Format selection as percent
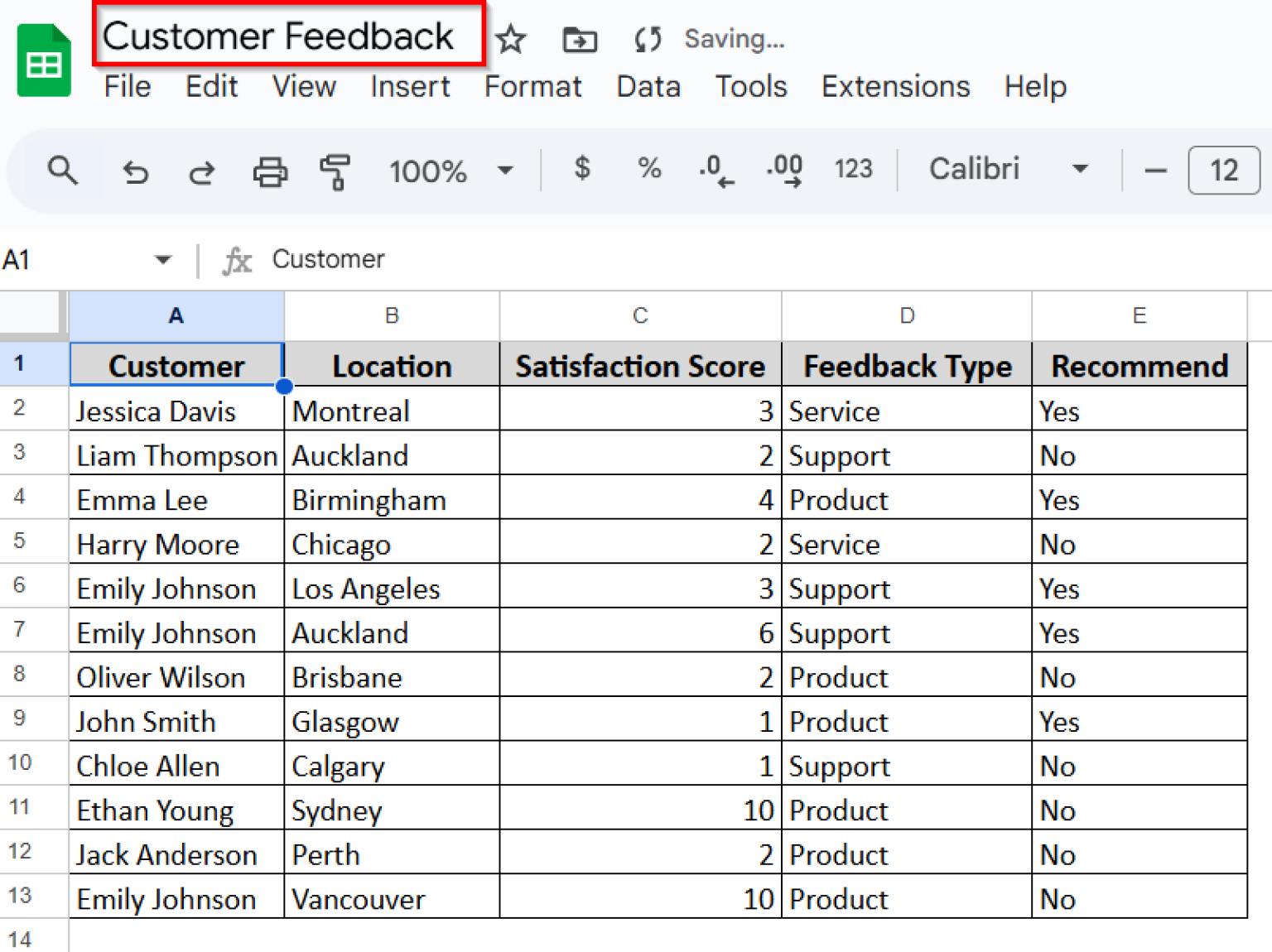Viewport: 1272px width, 952px height. coord(649,170)
